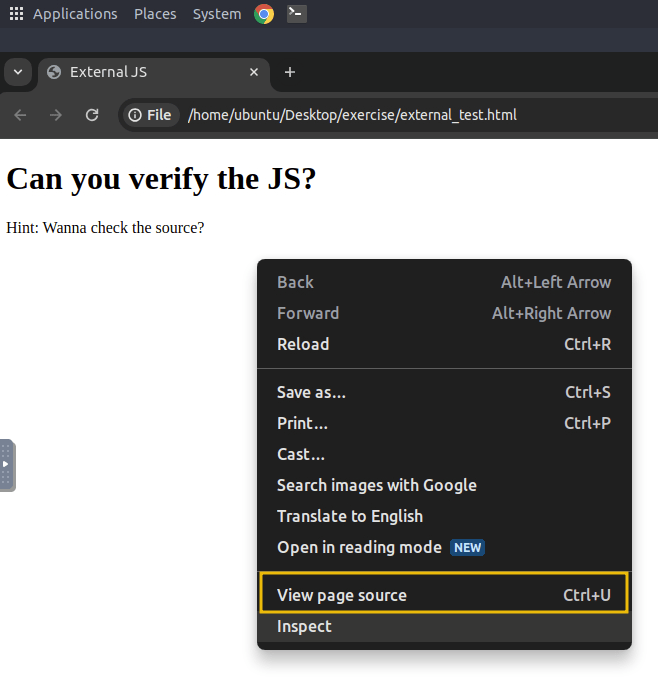Screen dimensions: 658x679
Task: Open the Places menu
Action: click(155, 14)
